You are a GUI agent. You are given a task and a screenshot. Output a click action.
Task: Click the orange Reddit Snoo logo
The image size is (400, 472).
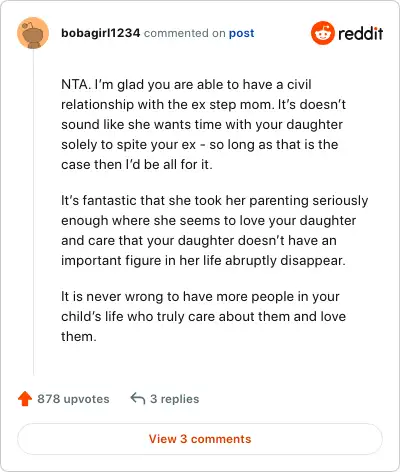tap(322, 33)
